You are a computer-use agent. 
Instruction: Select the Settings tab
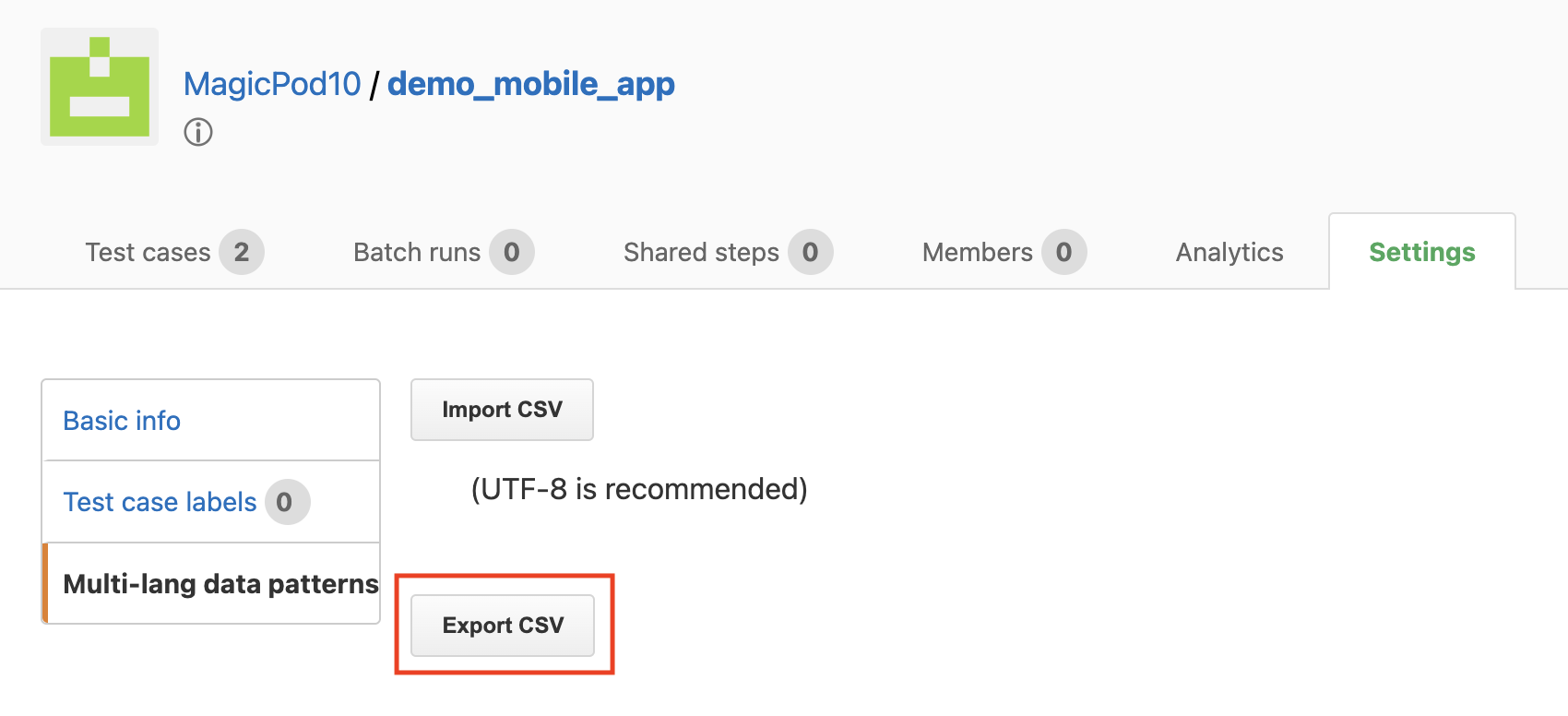(x=1422, y=252)
